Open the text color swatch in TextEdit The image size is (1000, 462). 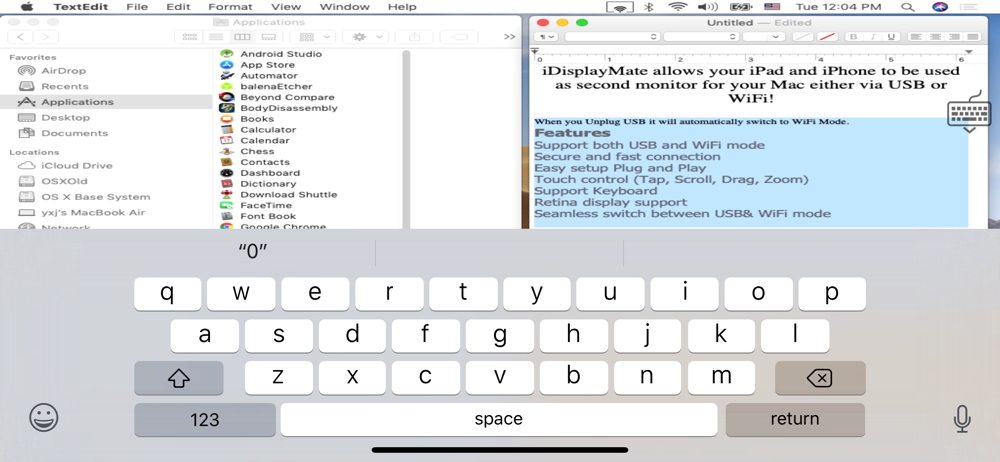coord(802,37)
